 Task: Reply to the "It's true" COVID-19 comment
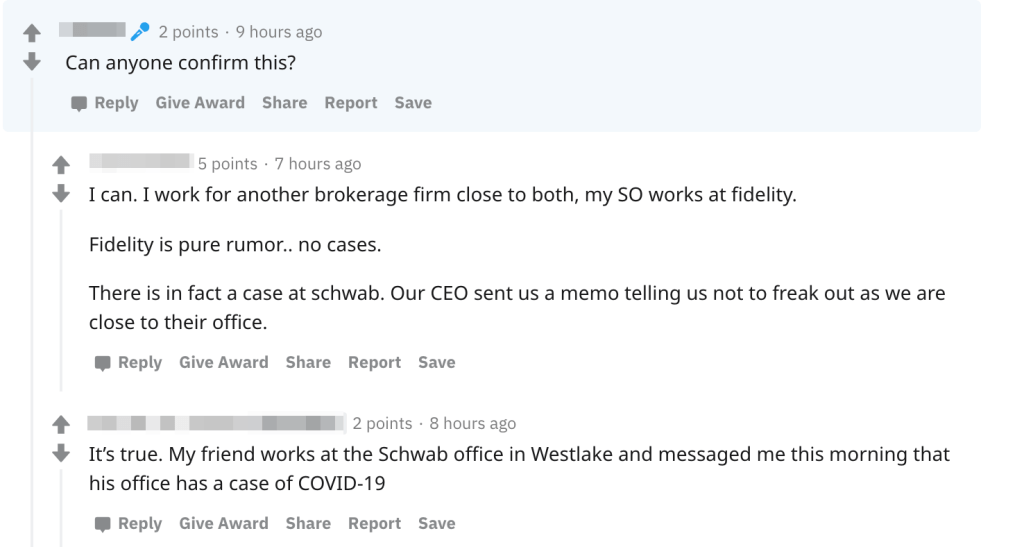click(128, 524)
